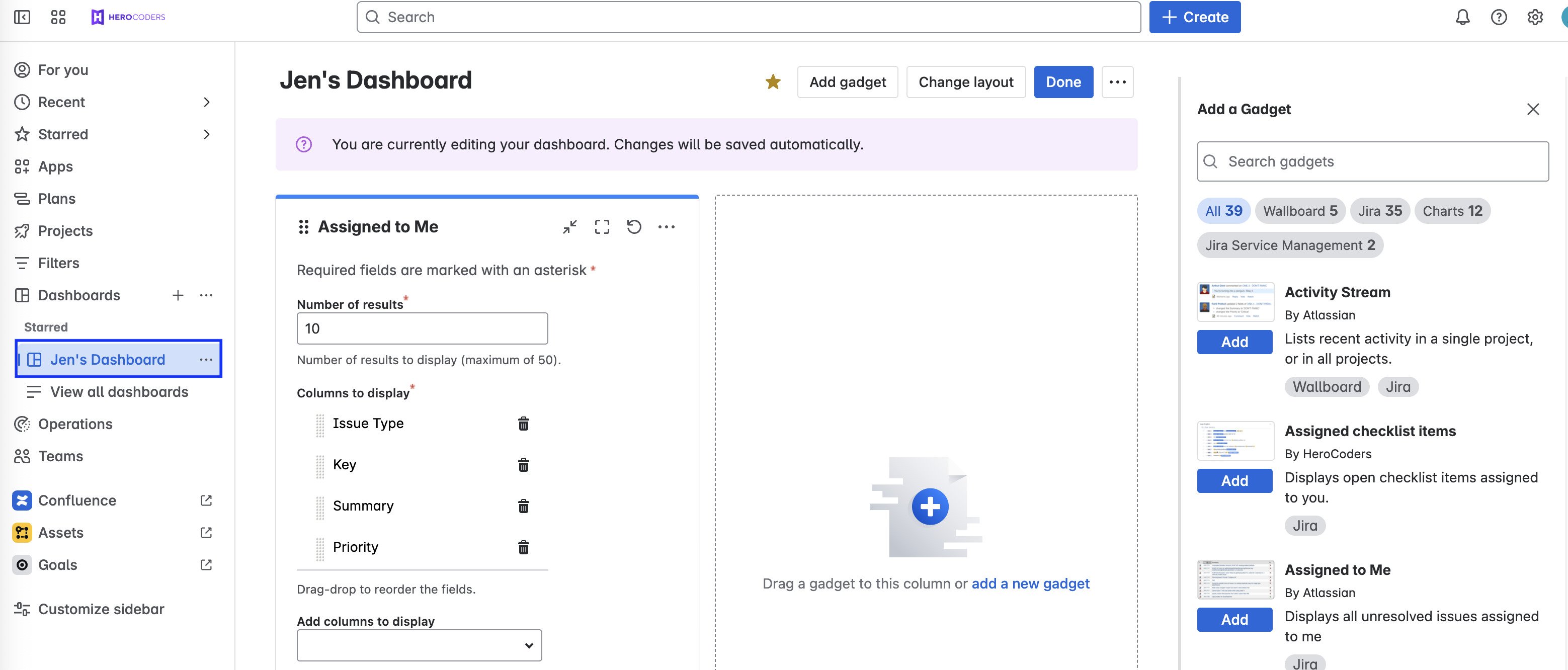Maximize the Assigned to Me gadget
The width and height of the screenshot is (1568, 670).
pos(601,227)
